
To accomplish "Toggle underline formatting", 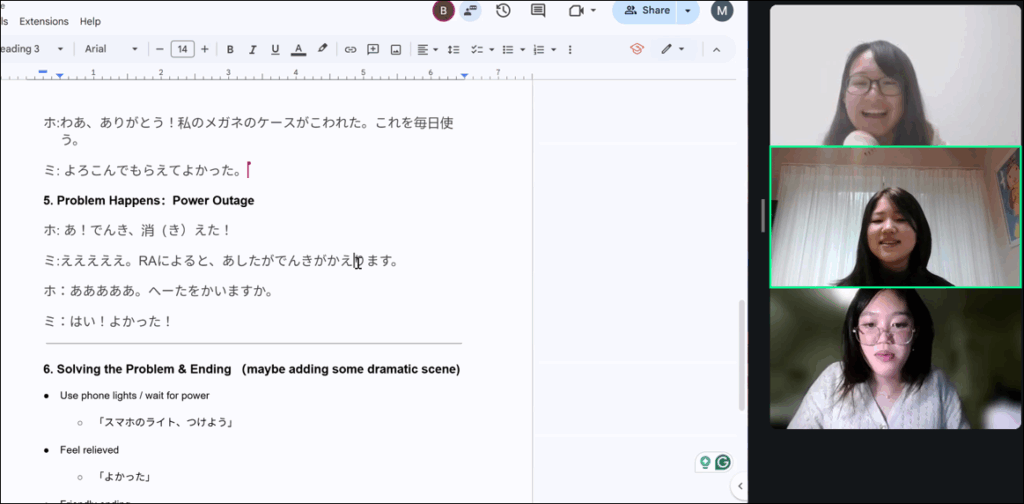I will pyautogui.click(x=274, y=49).
